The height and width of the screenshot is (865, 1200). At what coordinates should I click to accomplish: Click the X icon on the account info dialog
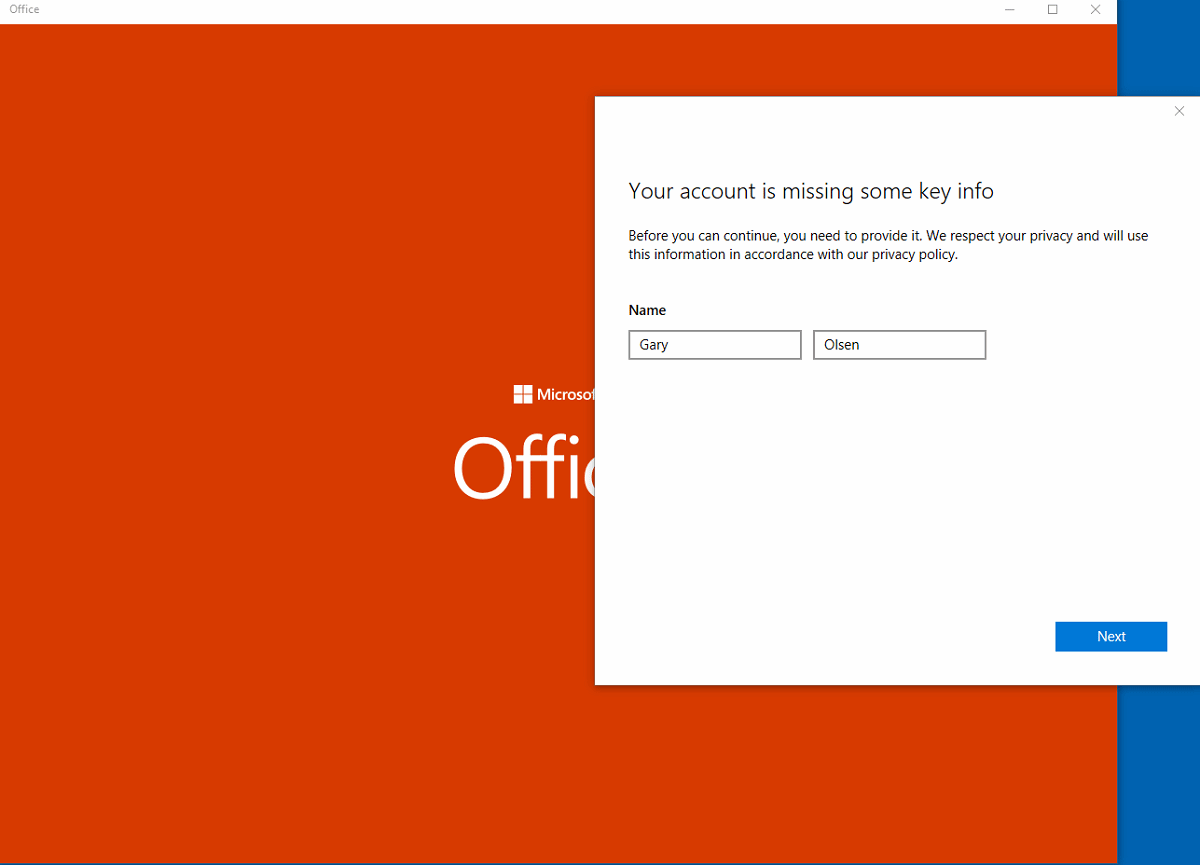pyautogui.click(x=1179, y=111)
